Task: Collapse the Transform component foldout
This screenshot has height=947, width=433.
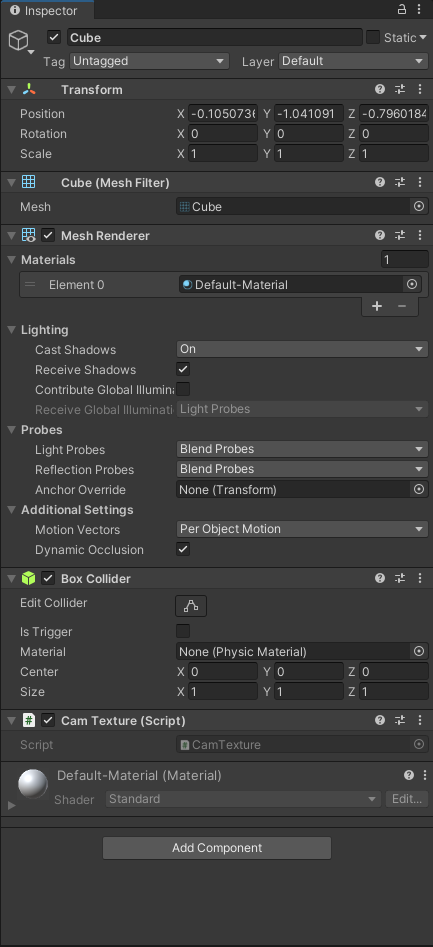Action: (x=11, y=89)
